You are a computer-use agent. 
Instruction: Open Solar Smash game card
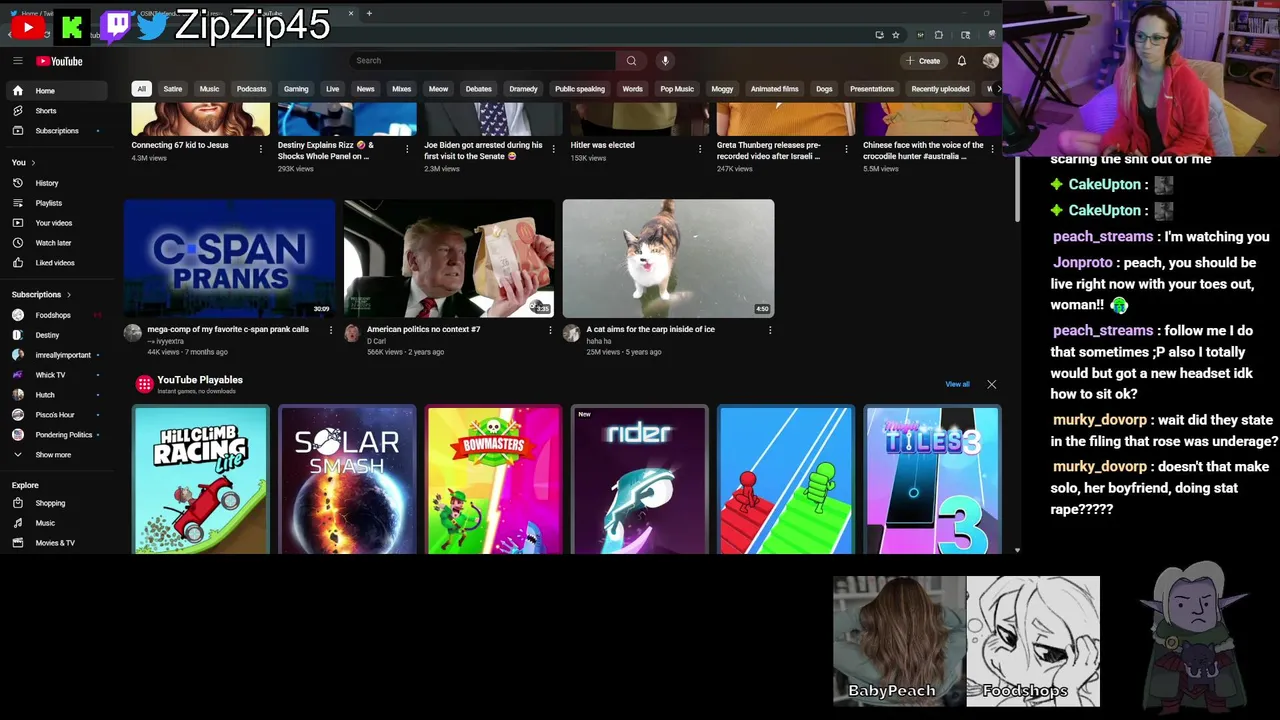coord(347,479)
